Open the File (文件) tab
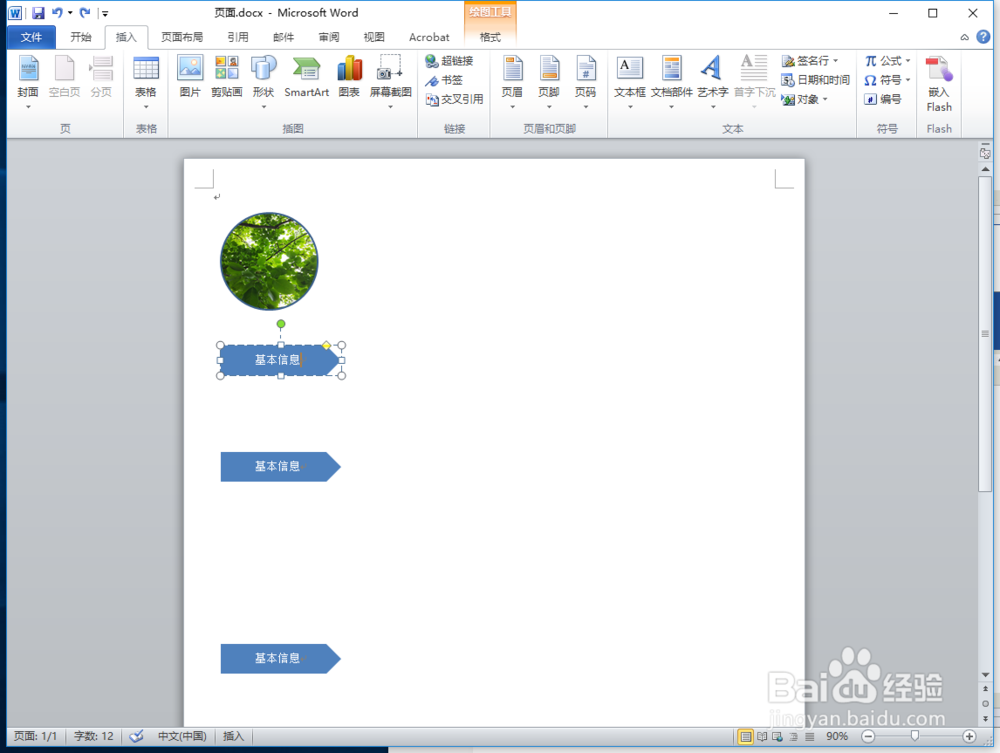 coord(31,37)
